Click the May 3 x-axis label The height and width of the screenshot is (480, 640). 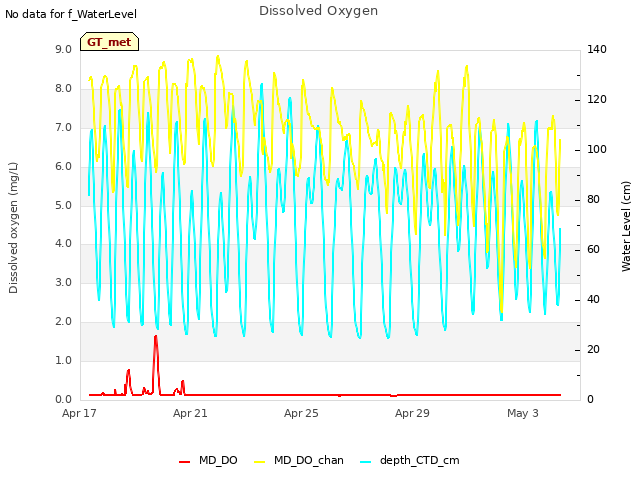pyautogui.click(x=523, y=413)
